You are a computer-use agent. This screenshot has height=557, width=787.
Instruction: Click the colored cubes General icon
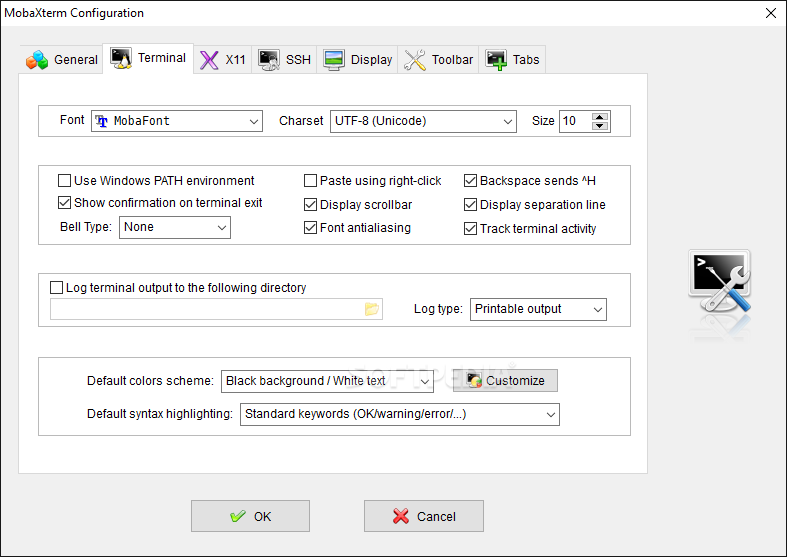[37, 60]
